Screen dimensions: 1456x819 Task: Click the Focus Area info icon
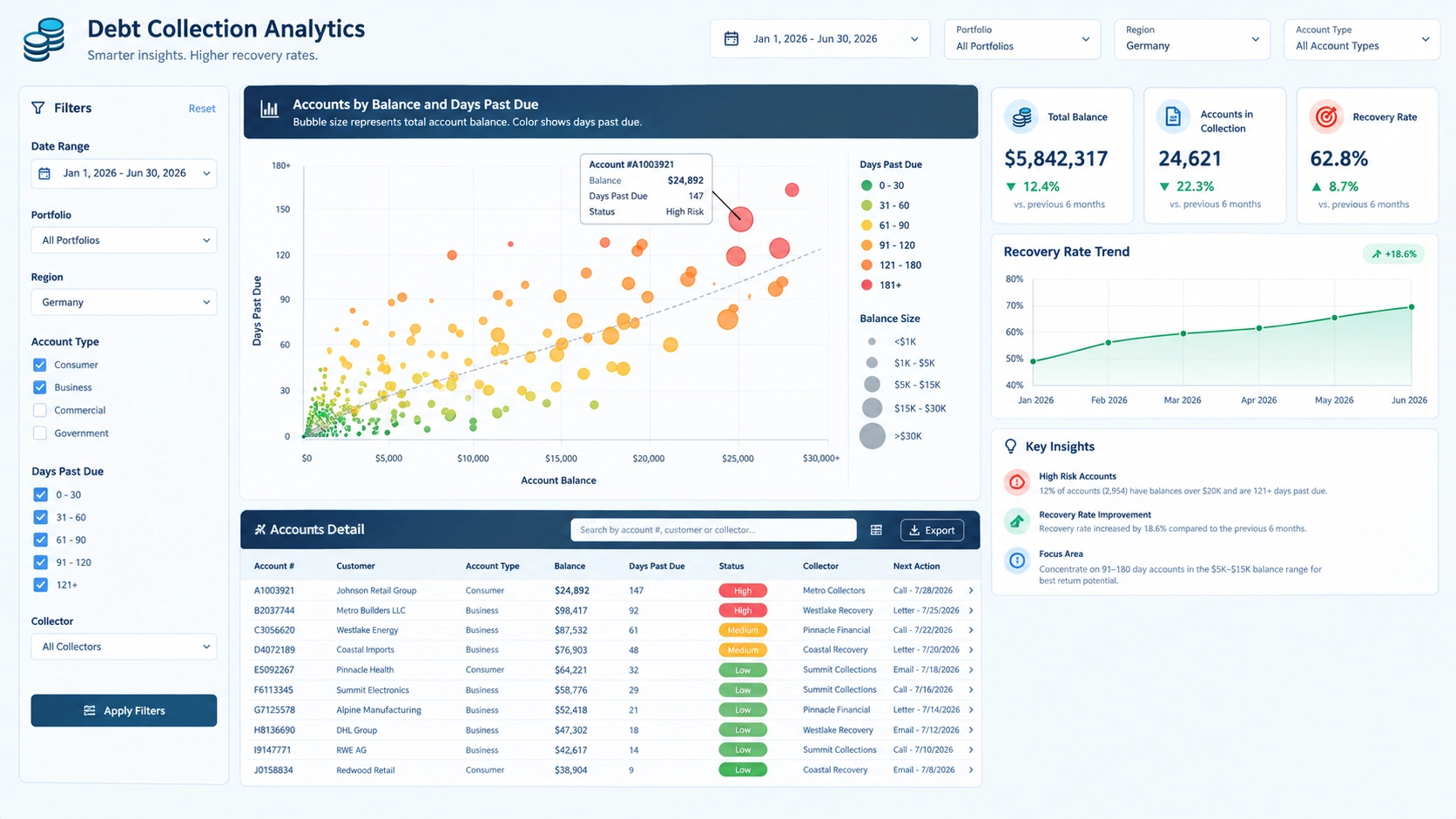click(1017, 561)
